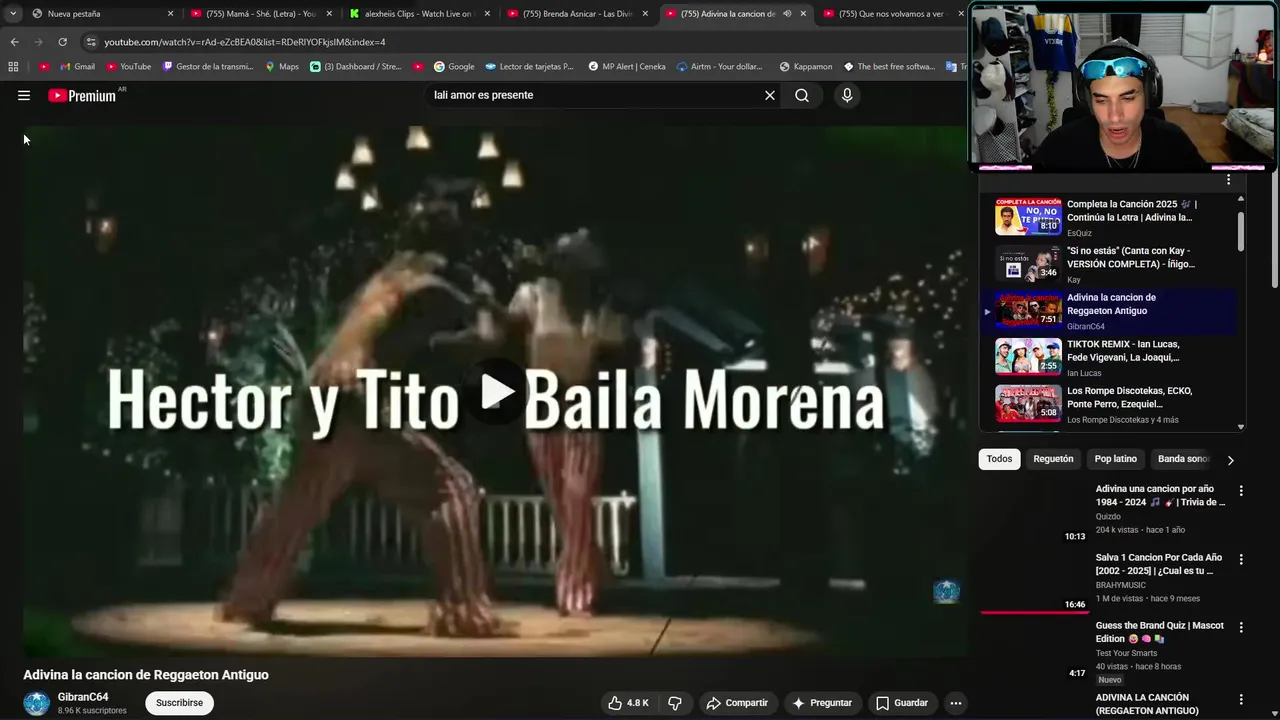Switch to the Nueva pestaña tab
This screenshot has width=1280, height=720.
[100, 14]
